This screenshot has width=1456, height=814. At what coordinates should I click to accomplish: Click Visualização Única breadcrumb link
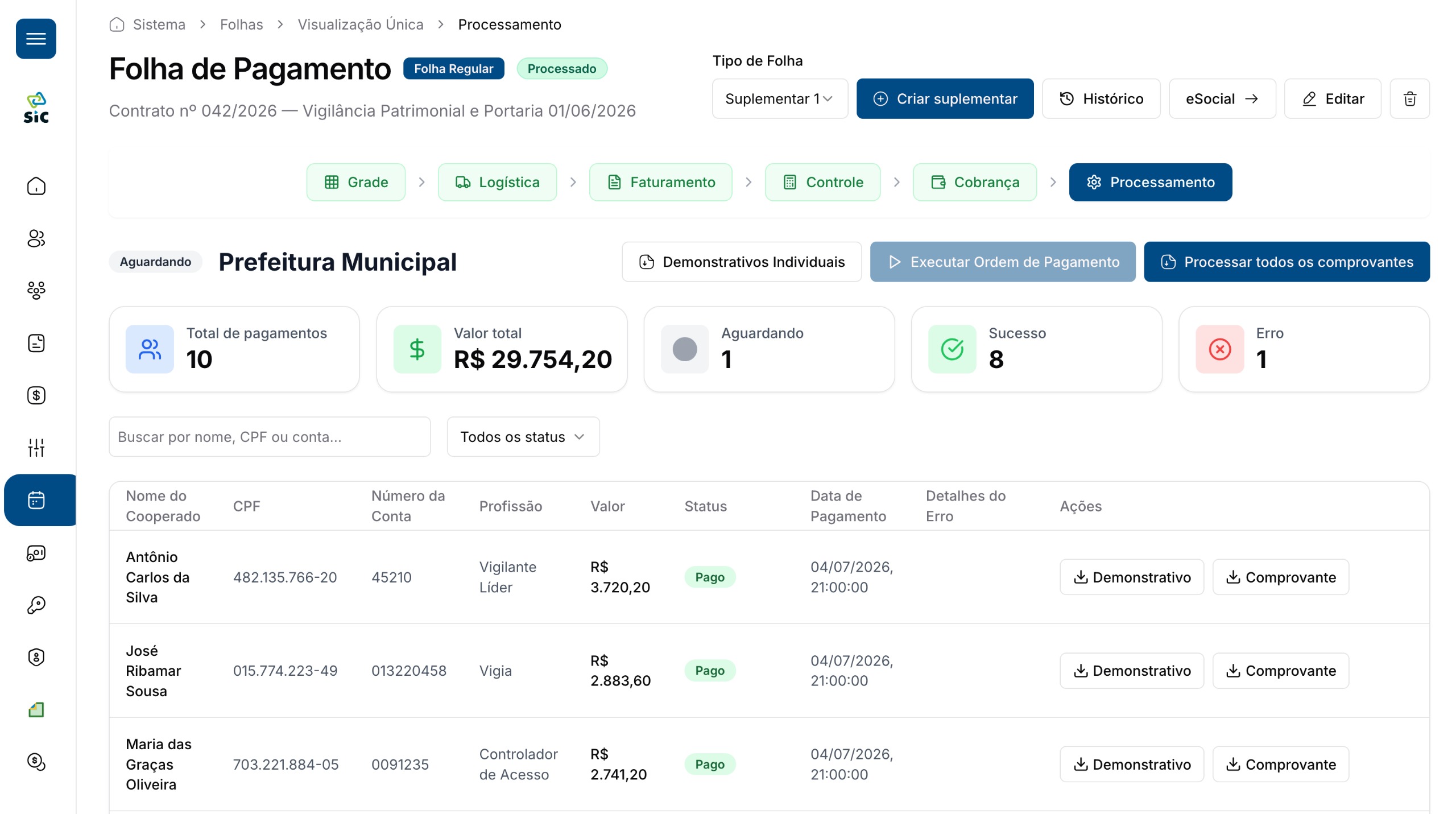pyautogui.click(x=361, y=24)
